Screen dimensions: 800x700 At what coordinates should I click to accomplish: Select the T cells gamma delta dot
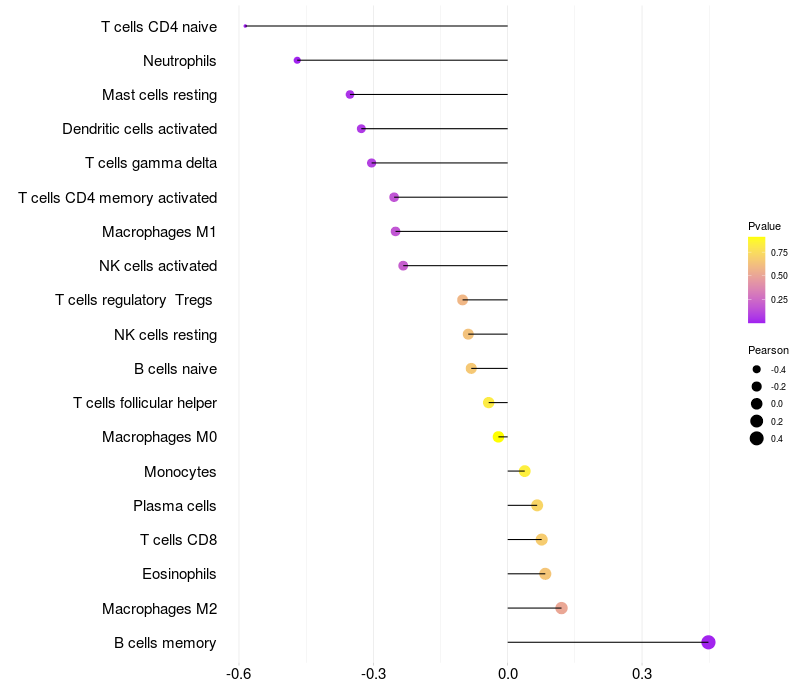[372, 163]
